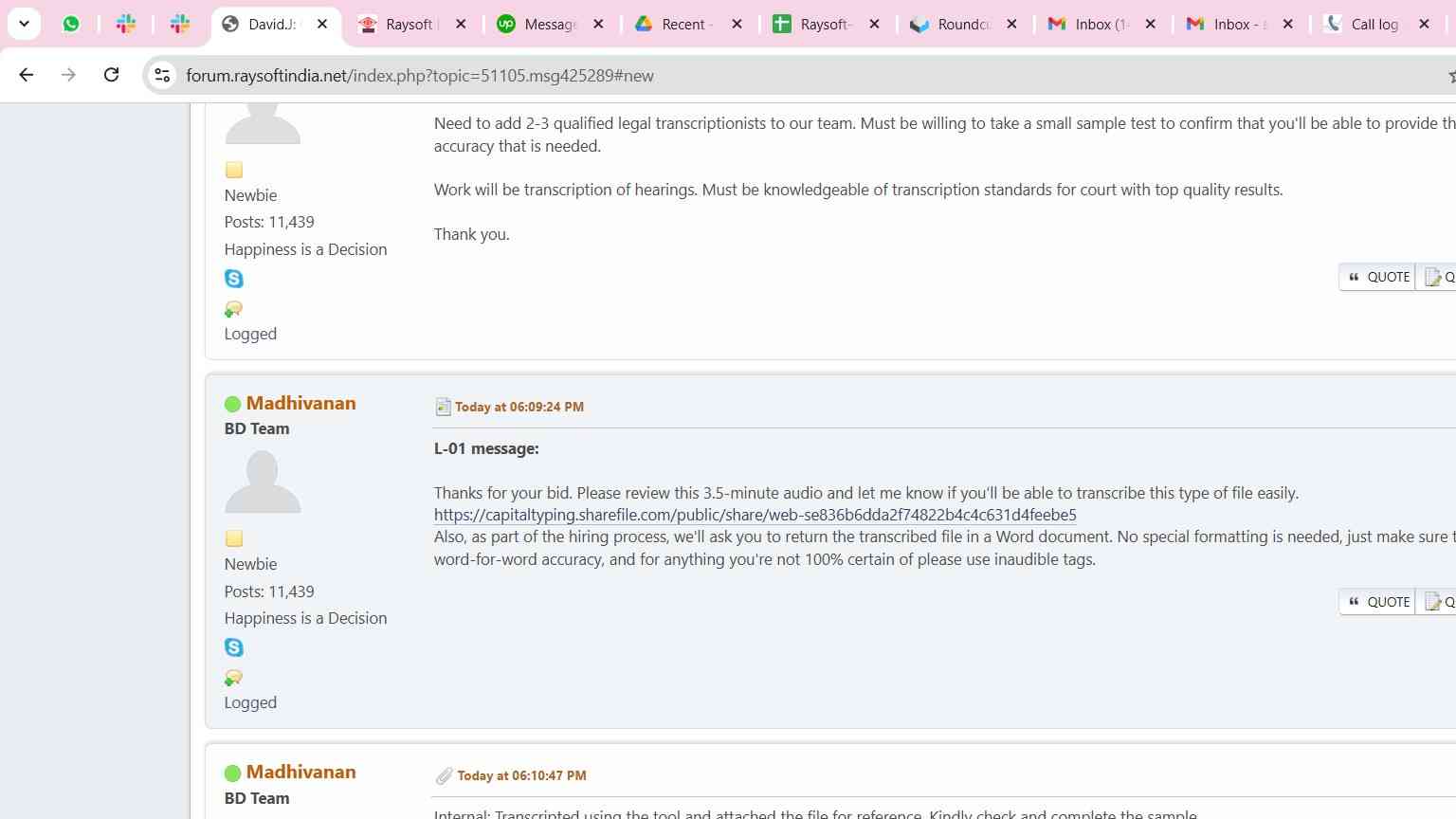Screen dimensions: 1456x819
Task: Go back to the previous page
Action: coord(26,75)
